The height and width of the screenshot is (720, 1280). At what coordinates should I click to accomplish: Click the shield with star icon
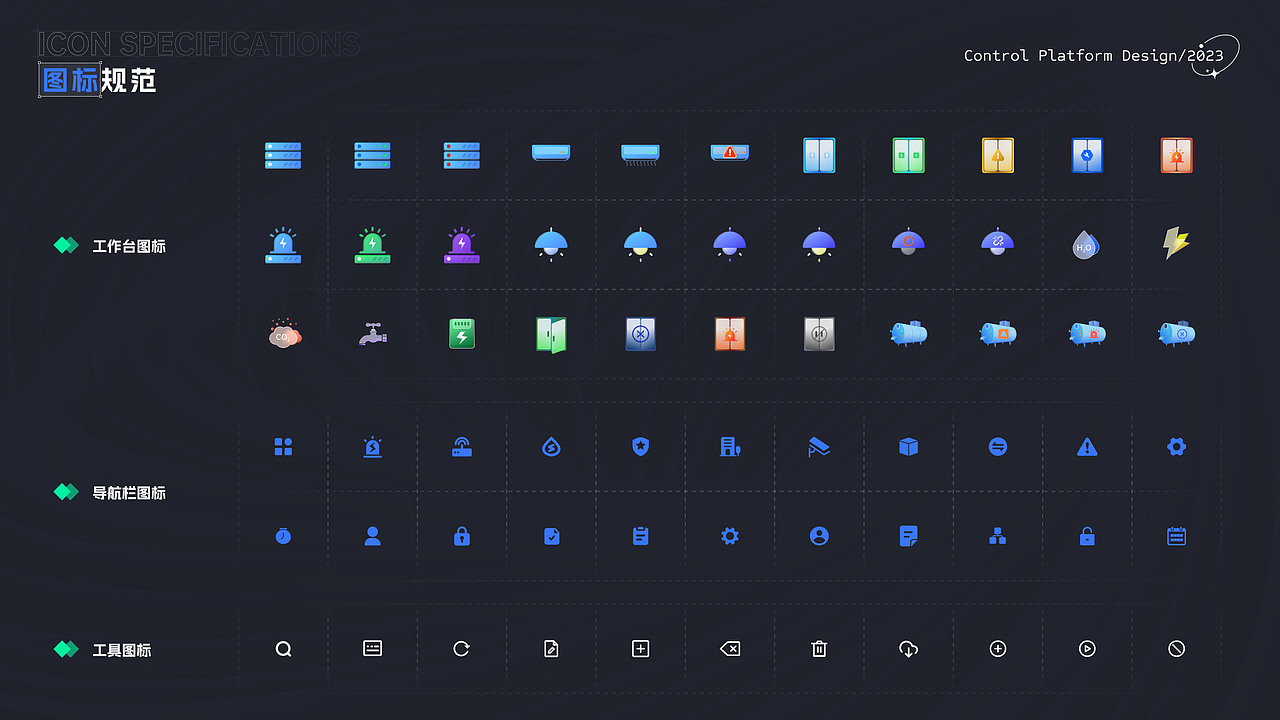click(640, 447)
